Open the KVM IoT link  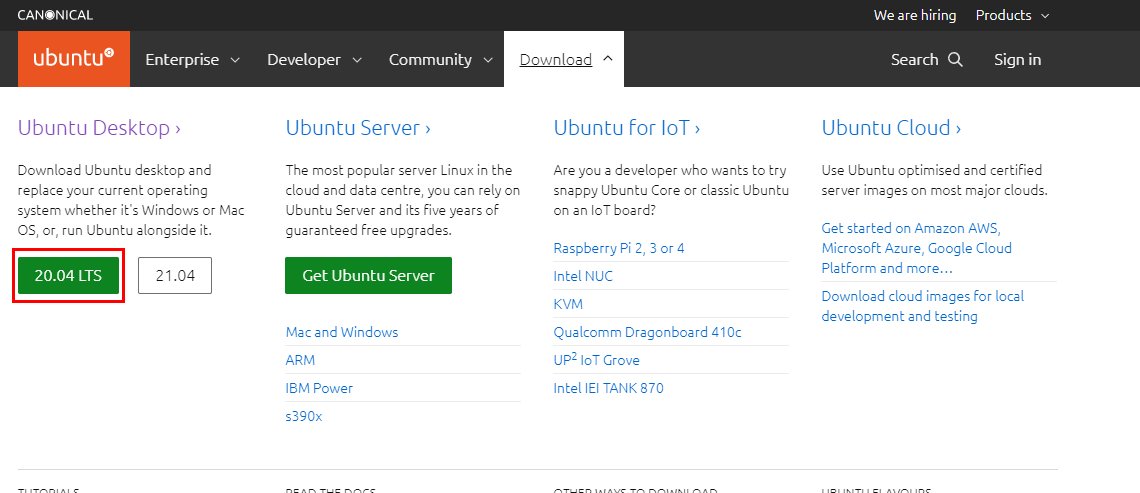click(569, 304)
